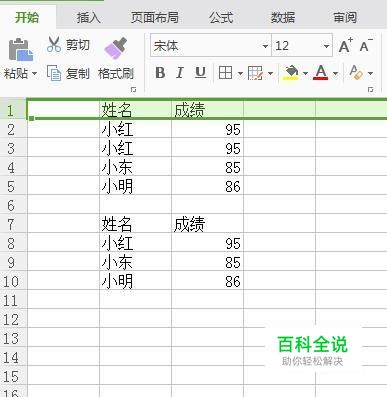The image size is (387, 397).
Task: Increase font size with A+ icon
Action: (x=346, y=45)
